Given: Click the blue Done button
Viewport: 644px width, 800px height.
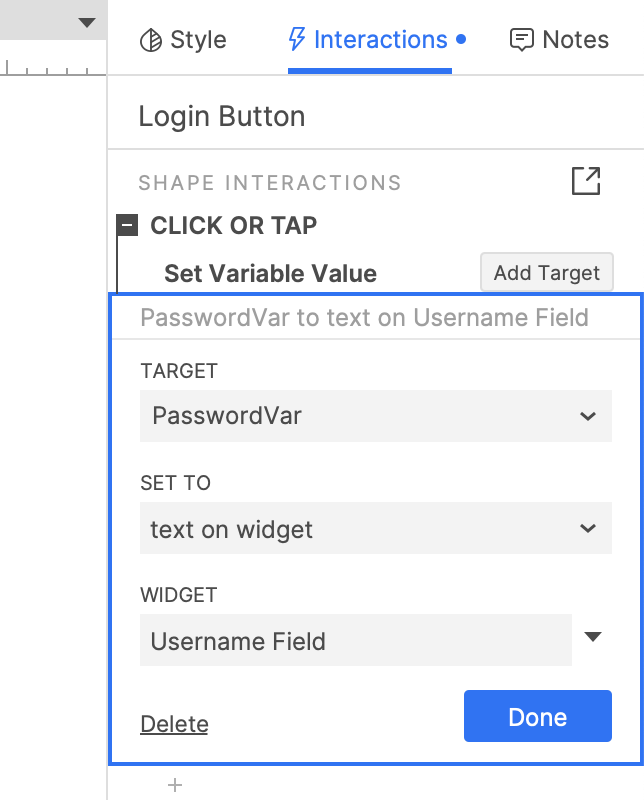Looking at the screenshot, I should pyautogui.click(x=537, y=716).
